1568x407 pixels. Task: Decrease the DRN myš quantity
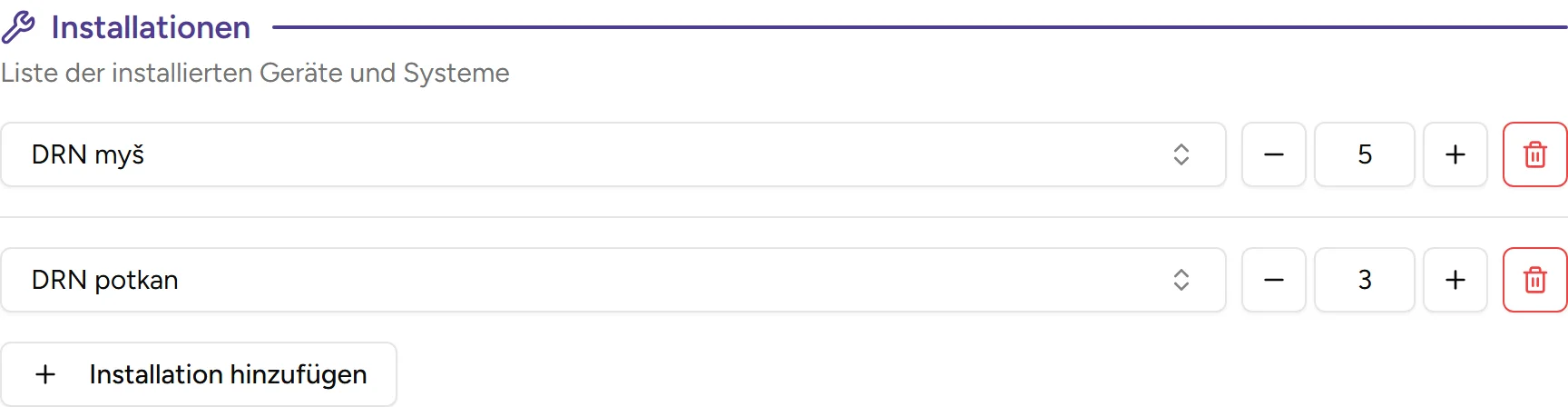1273,154
